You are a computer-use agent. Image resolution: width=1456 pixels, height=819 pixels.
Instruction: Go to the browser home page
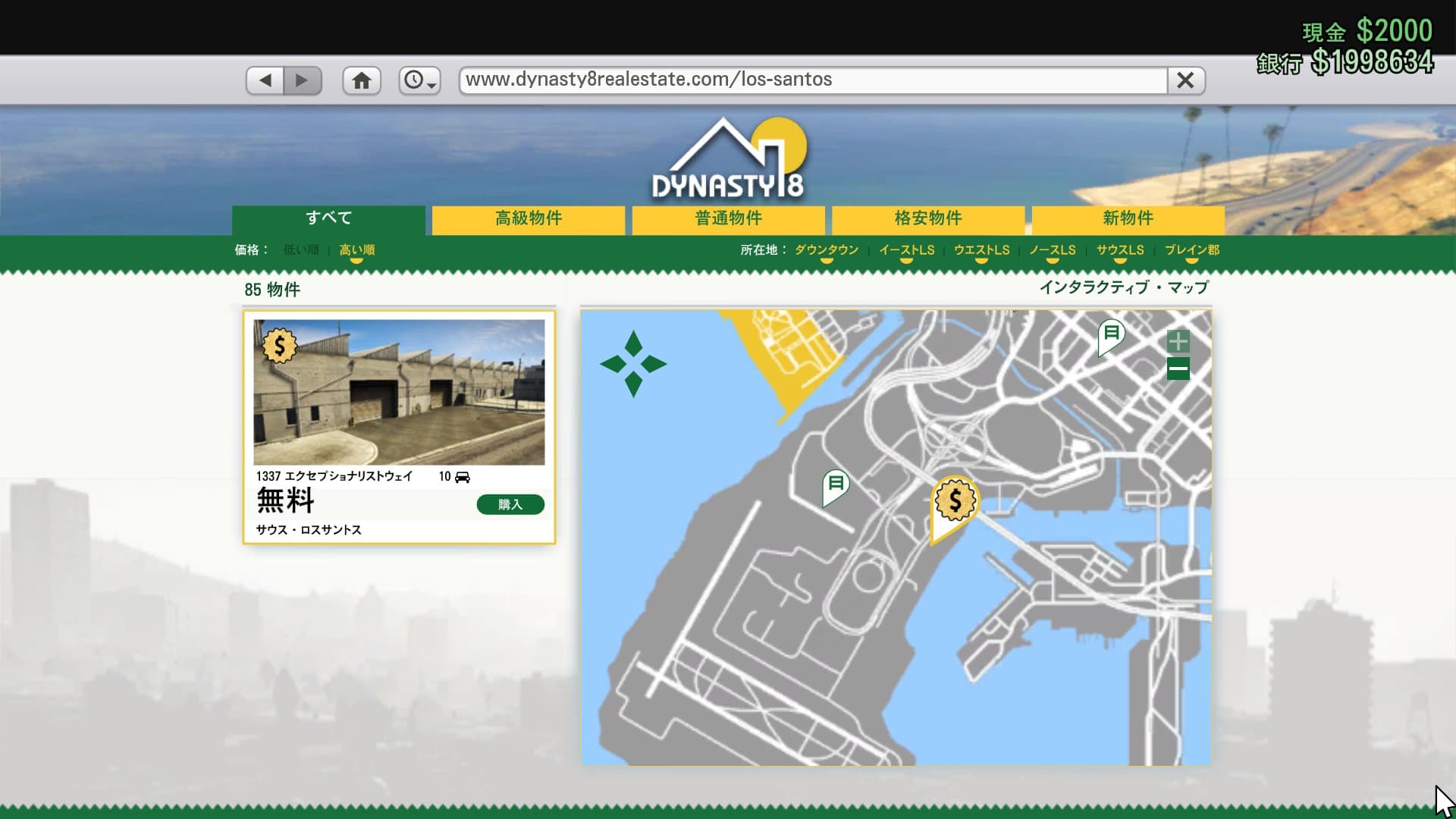pyautogui.click(x=362, y=80)
